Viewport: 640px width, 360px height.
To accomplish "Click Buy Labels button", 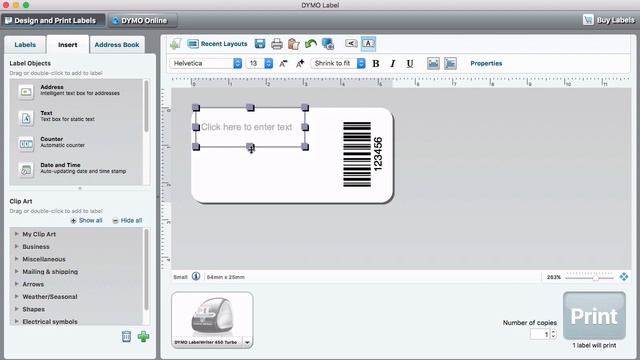I will [x=609, y=20].
